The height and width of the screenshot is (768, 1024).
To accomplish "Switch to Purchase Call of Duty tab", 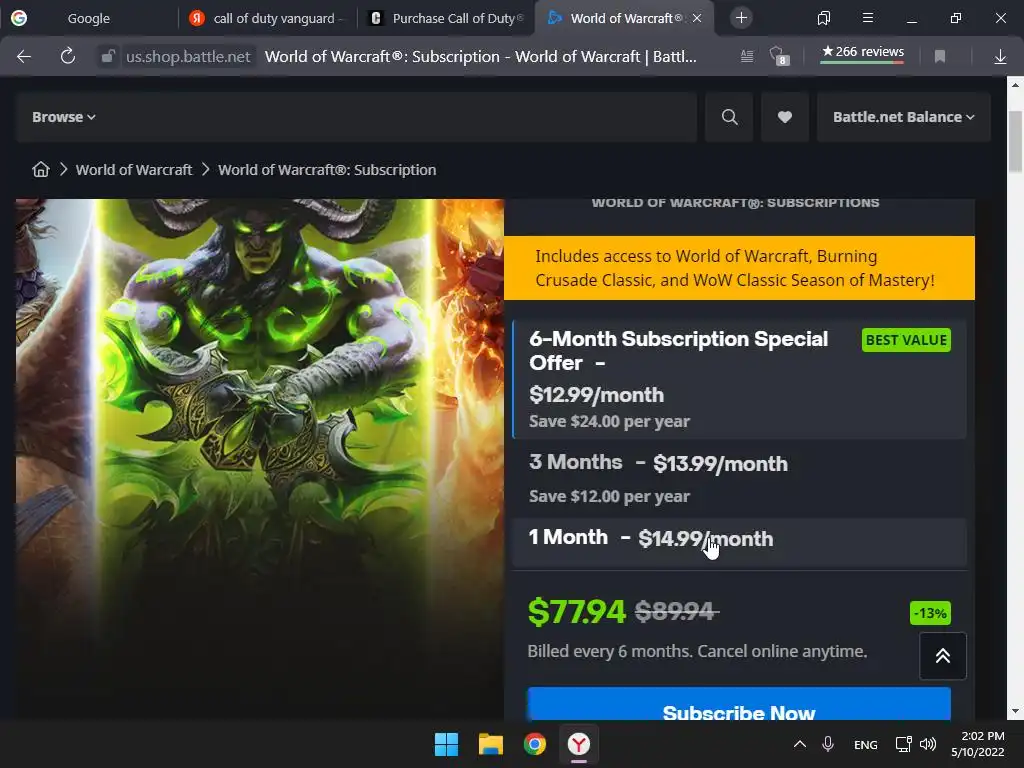I will pyautogui.click(x=447, y=18).
